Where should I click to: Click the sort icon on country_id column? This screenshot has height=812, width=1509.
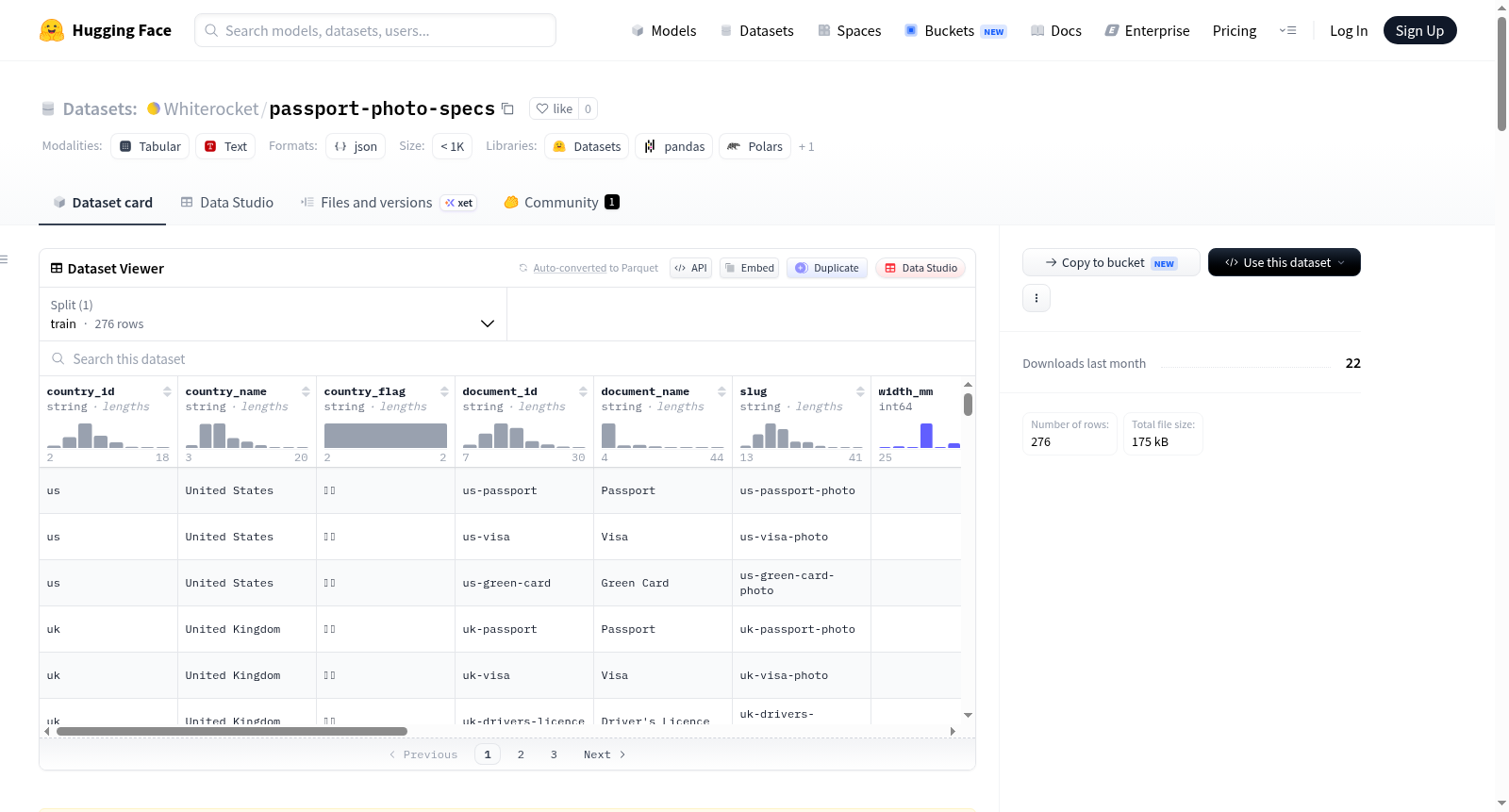pos(167,391)
